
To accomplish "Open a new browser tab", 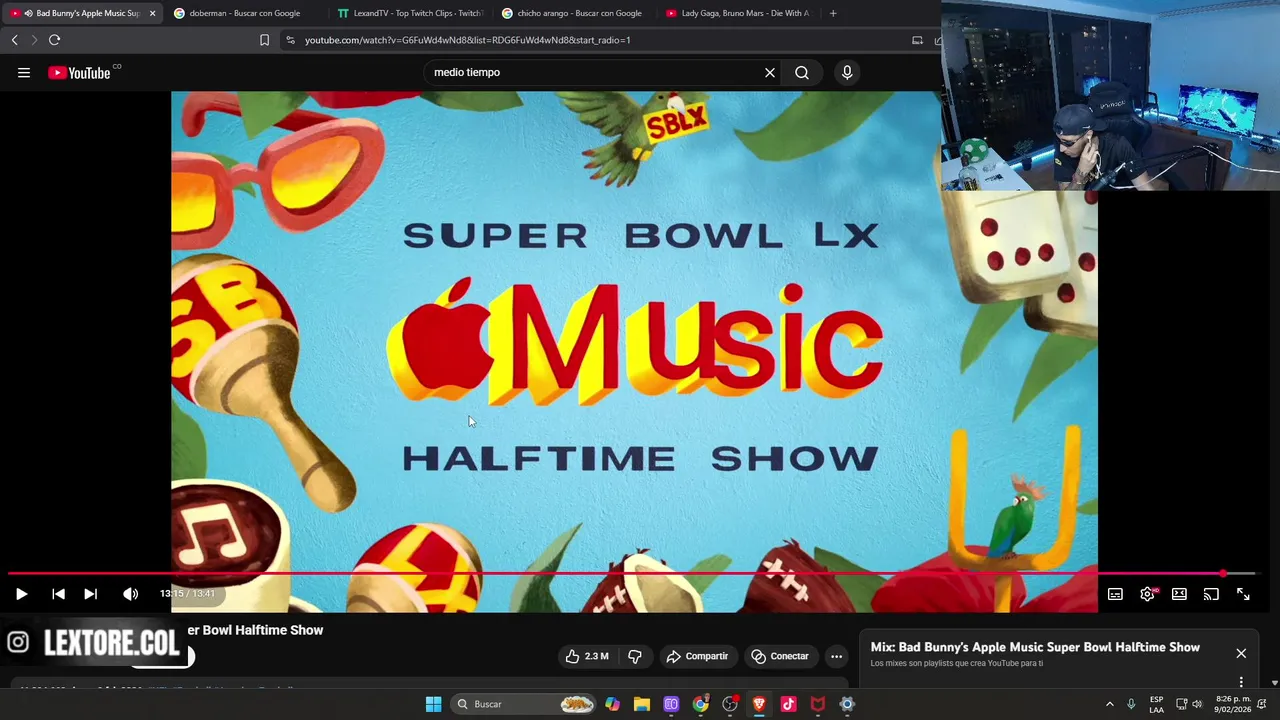I will (x=833, y=13).
